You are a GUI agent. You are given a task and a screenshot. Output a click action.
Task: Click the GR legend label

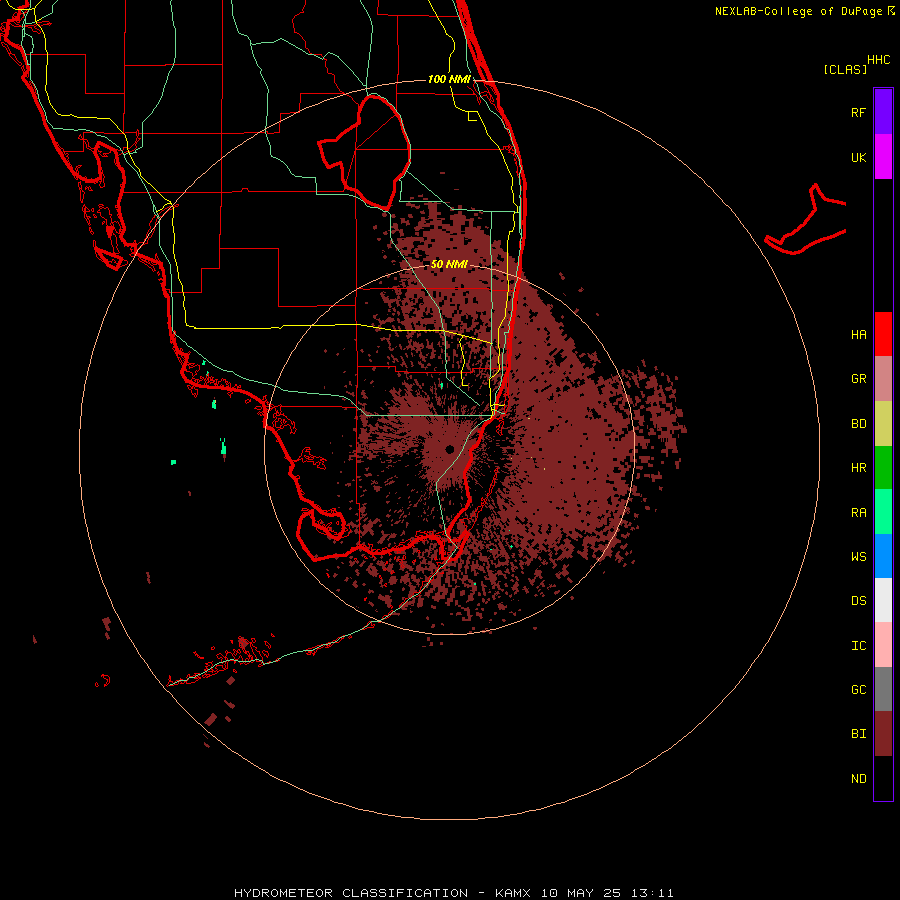click(858, 379)
